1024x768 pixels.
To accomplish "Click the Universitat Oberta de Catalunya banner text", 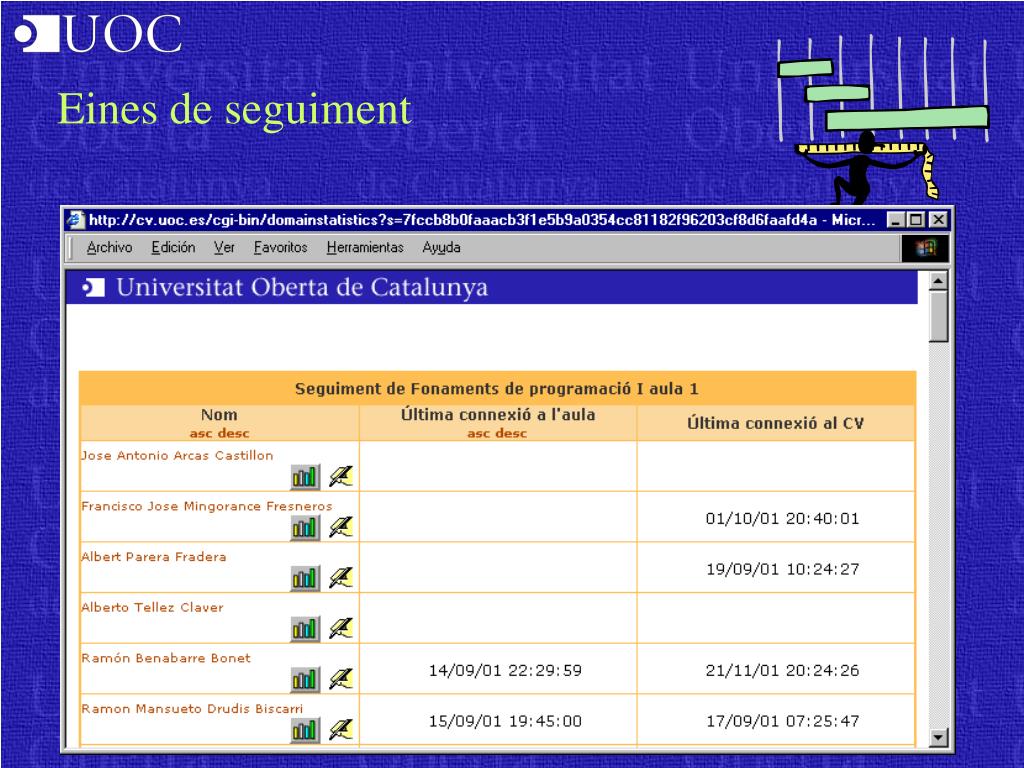I will click(302, 287).
